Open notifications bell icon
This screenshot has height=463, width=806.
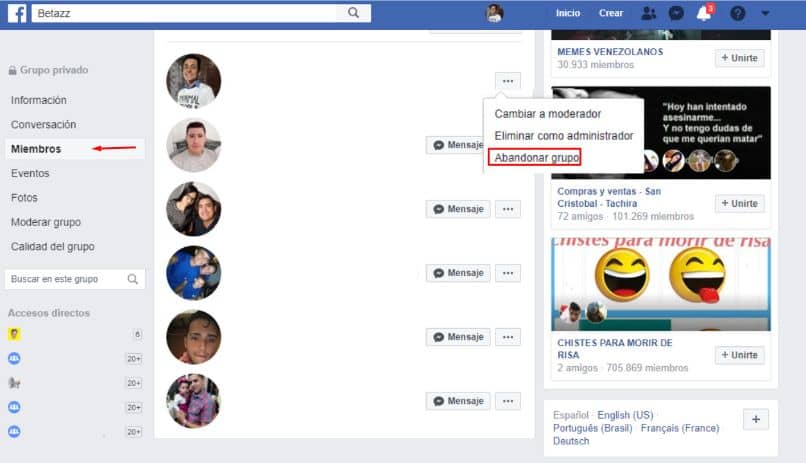[x=704, y=13]
